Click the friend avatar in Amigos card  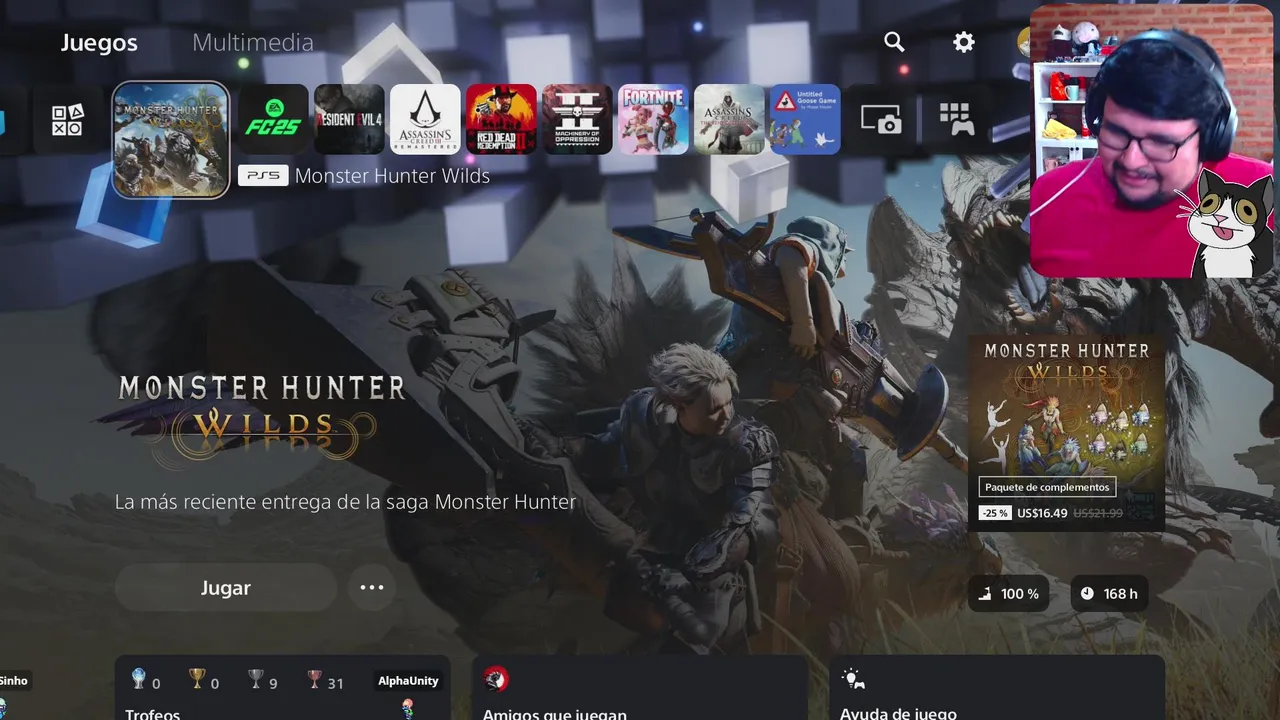495,680
